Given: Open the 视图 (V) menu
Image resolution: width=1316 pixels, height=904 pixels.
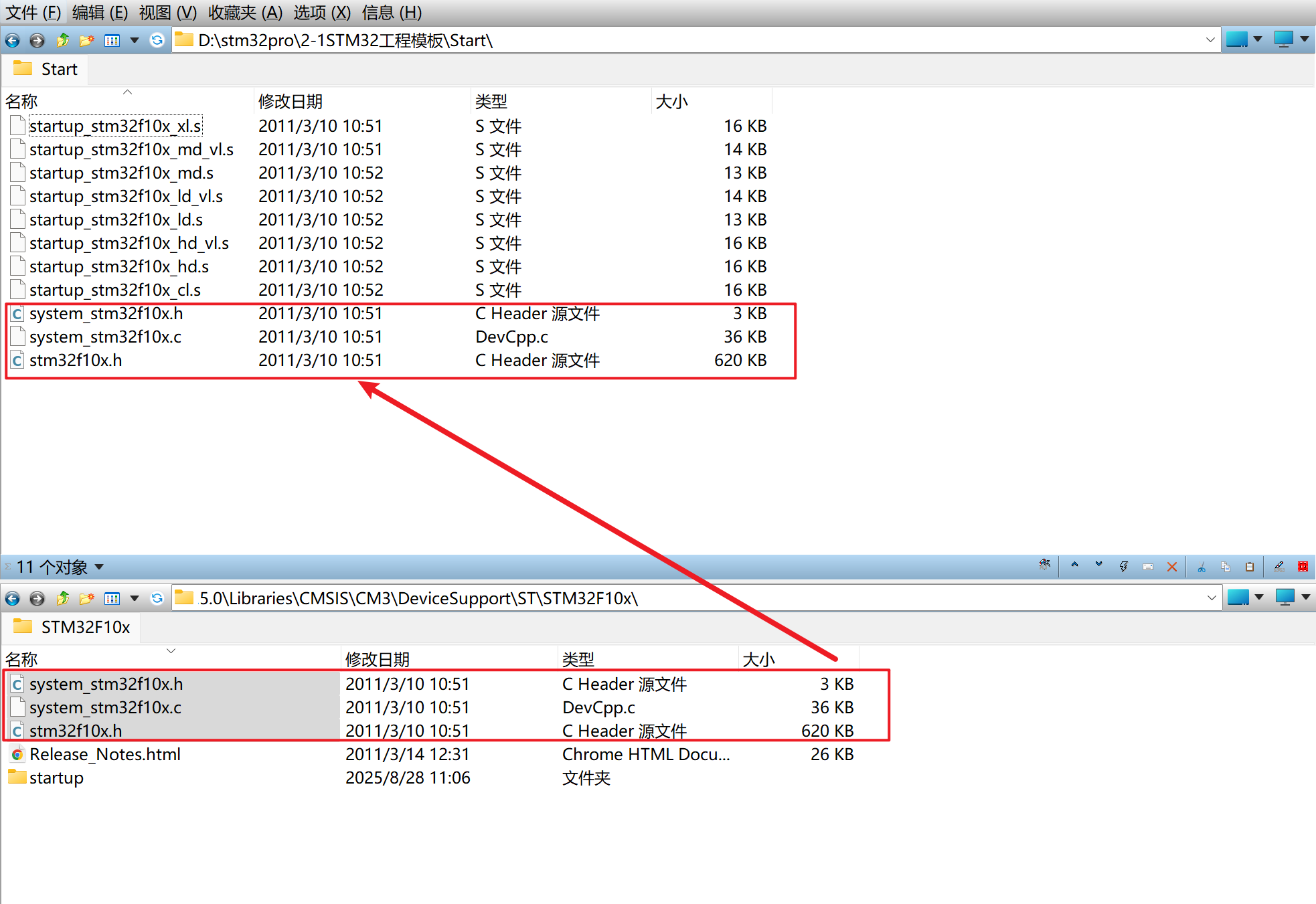Looking at the screenshot, I should 168,13.
